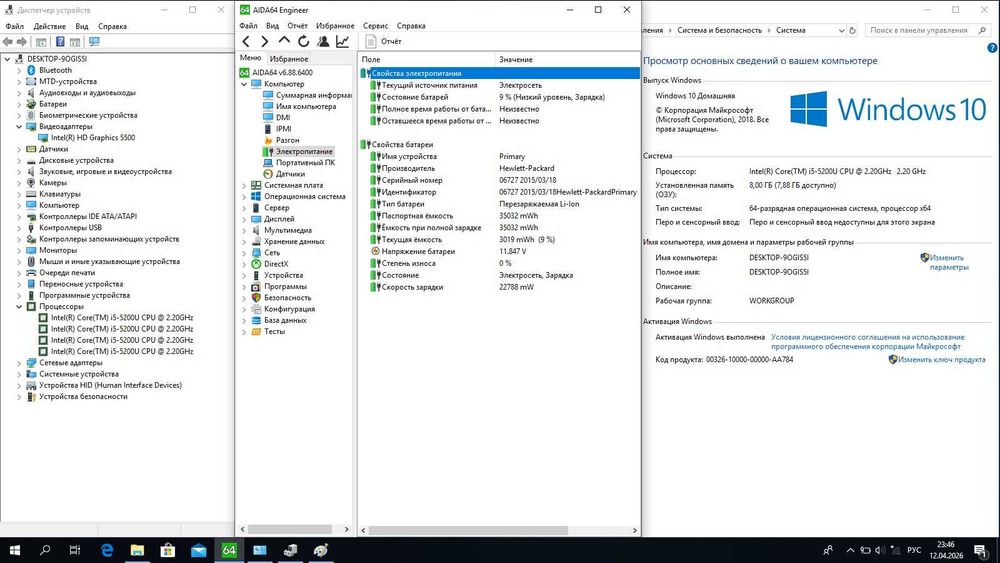Select Клавиатуры in Device Manager
This screenshot has height=563, width=1000.
pos(60,194)
